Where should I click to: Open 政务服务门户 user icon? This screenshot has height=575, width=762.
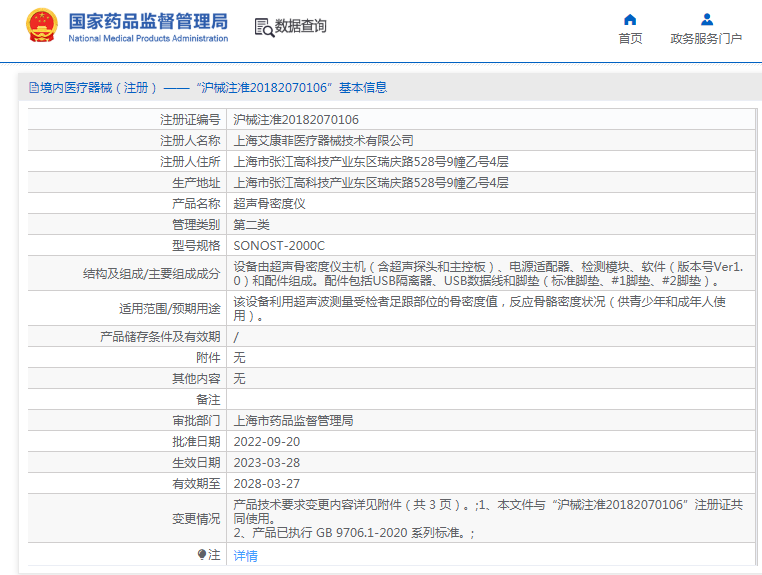coord(707,19)
